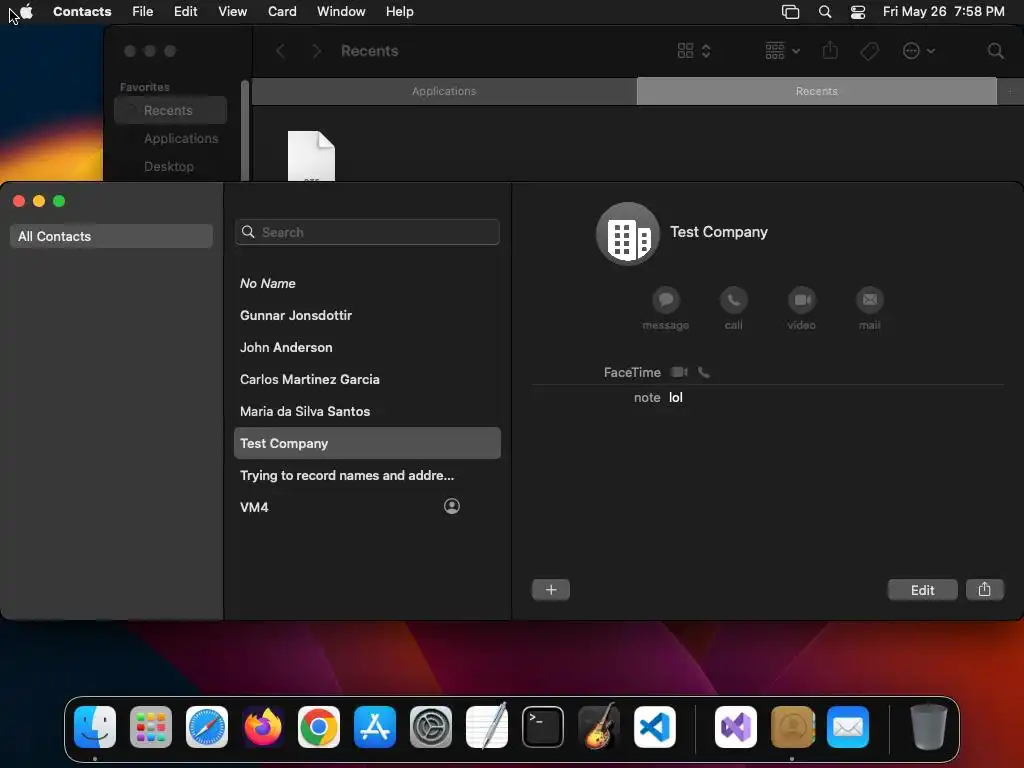The width and height of the screenshot is (1024, 768).
Task: Click the Finder share toolbar icon
Action: click(x=830, y=50)
